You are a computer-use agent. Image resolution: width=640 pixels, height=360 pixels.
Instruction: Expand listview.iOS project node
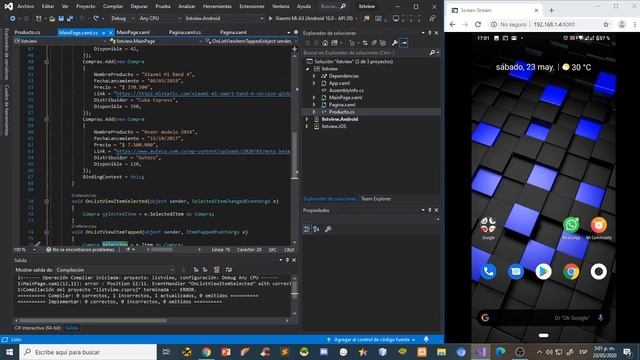(307, 127)
